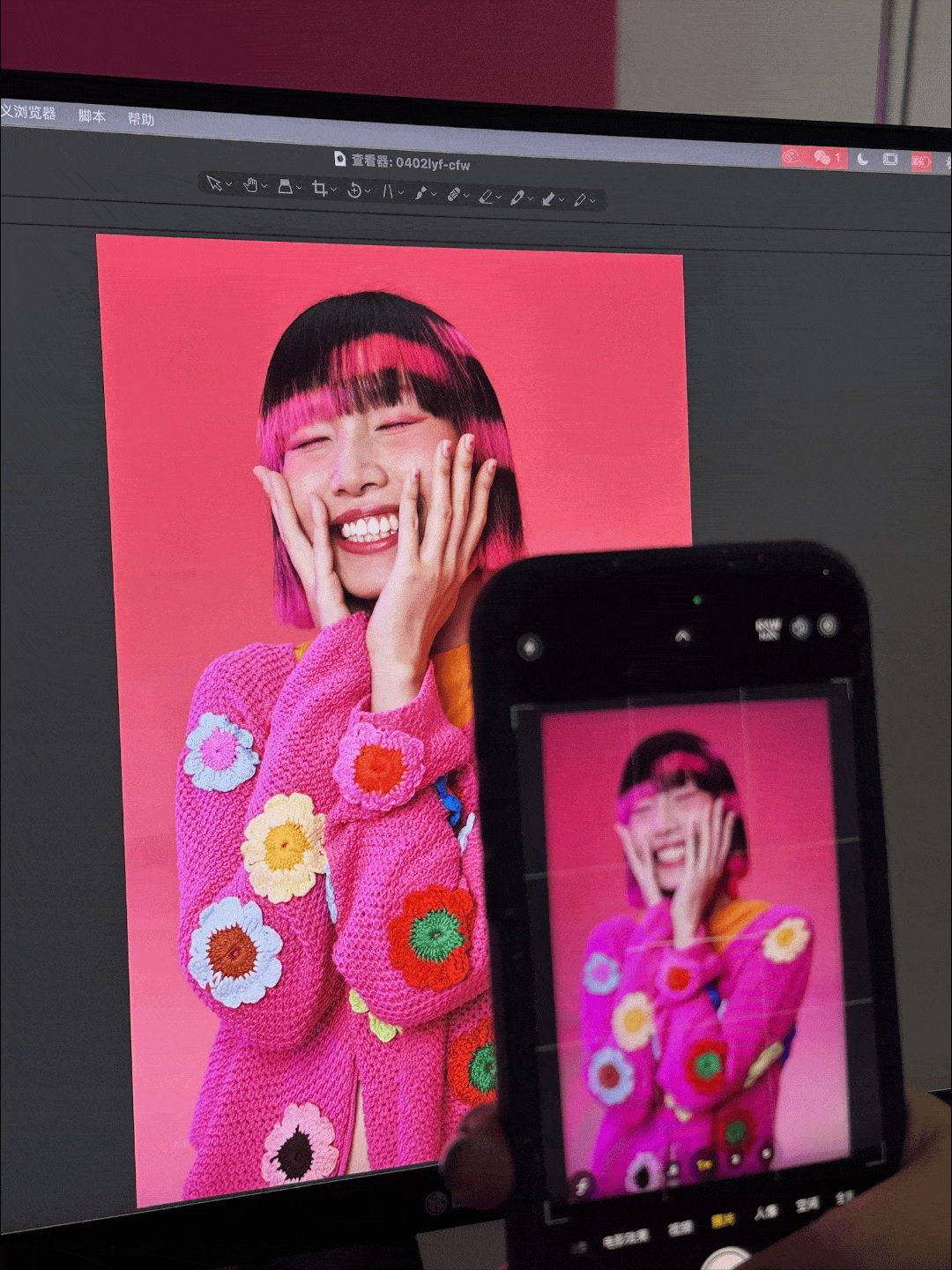Tap the .5 zoom button on the phone

673,1170
